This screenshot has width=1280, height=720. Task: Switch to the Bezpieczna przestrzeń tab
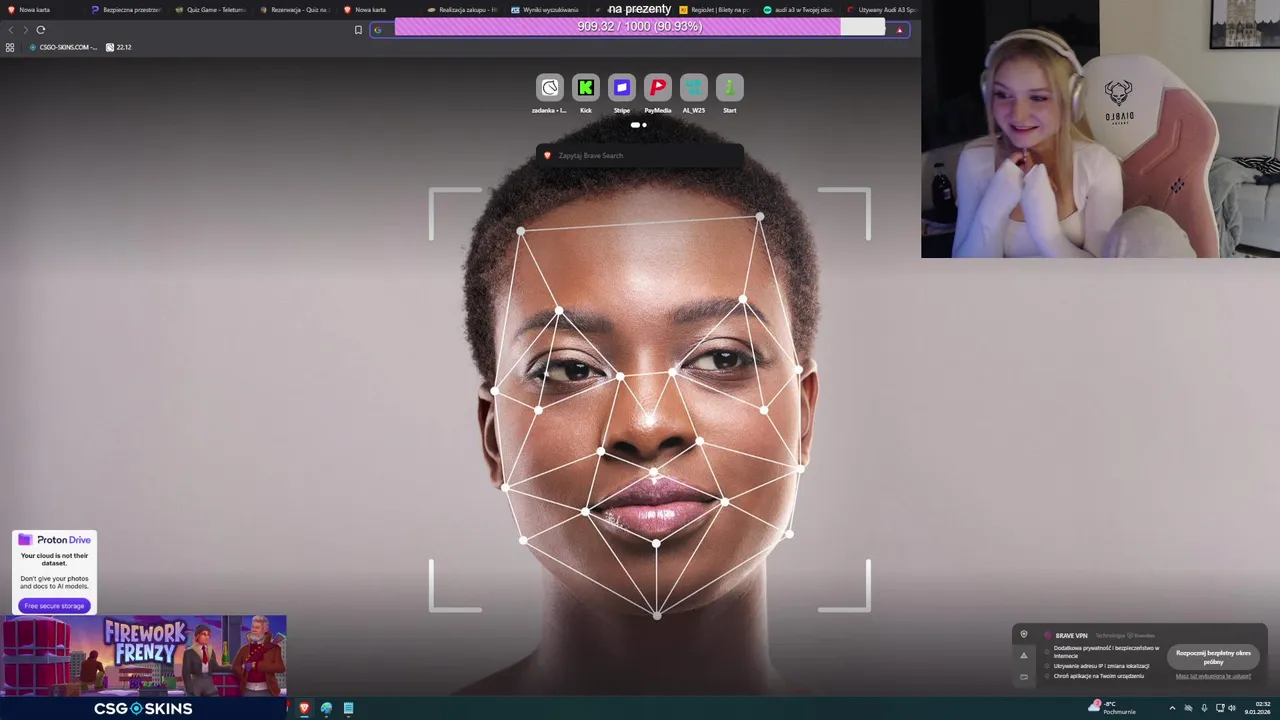tap(125, 10)
